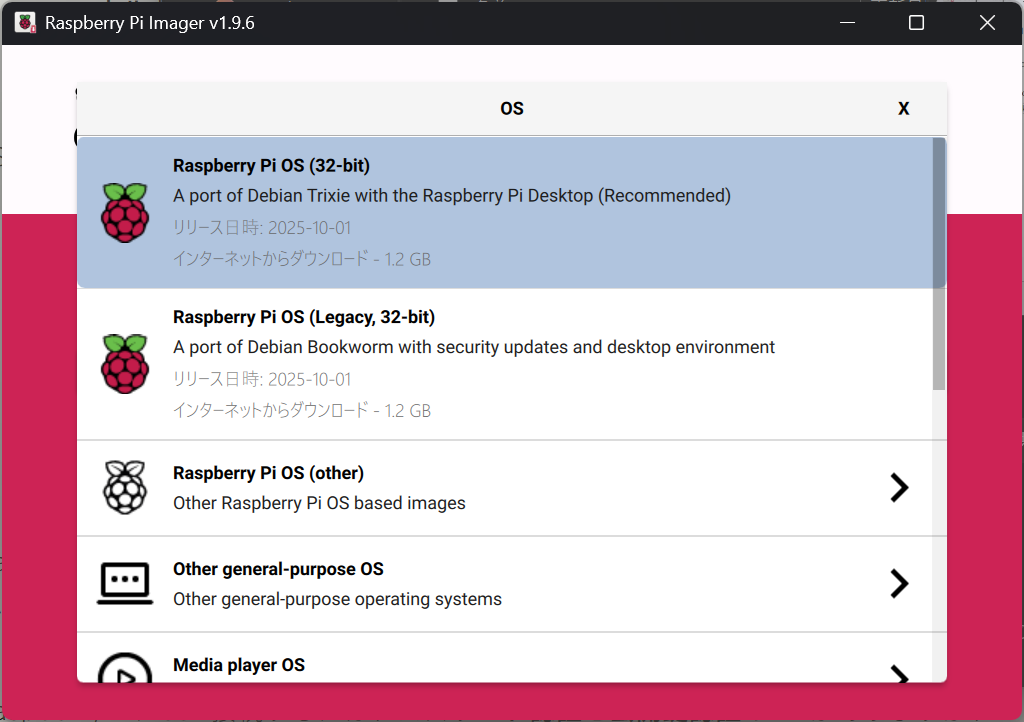
Task: Choose the "Raspberry Pi OS (Legacy, 32-bit)" title
Action: tap(304, 317)
